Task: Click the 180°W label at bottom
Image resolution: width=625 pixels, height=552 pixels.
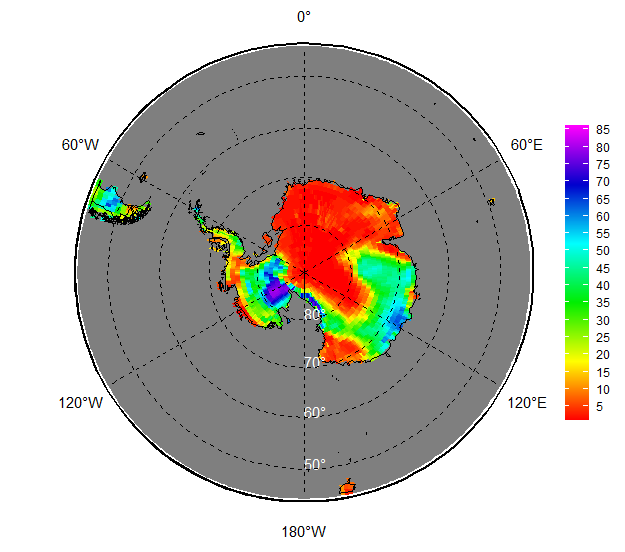Action: click(x=304, y=530)
